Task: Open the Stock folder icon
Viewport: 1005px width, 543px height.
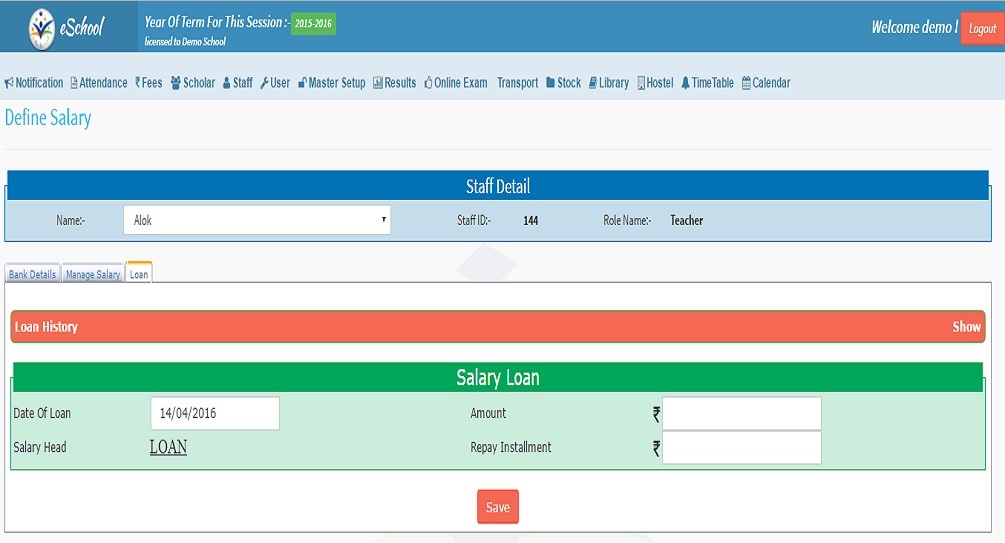Action: tap(551, 83)
